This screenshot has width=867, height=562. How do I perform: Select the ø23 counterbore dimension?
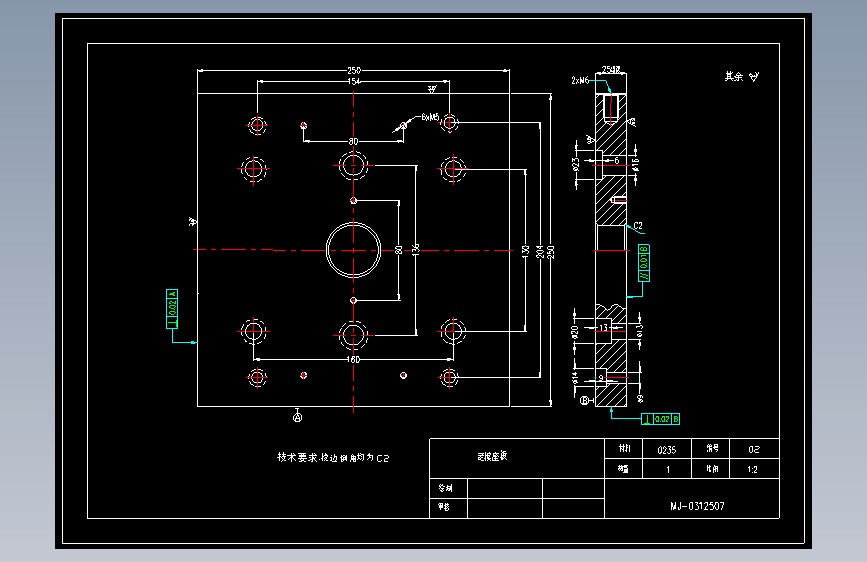coord(575,164)
